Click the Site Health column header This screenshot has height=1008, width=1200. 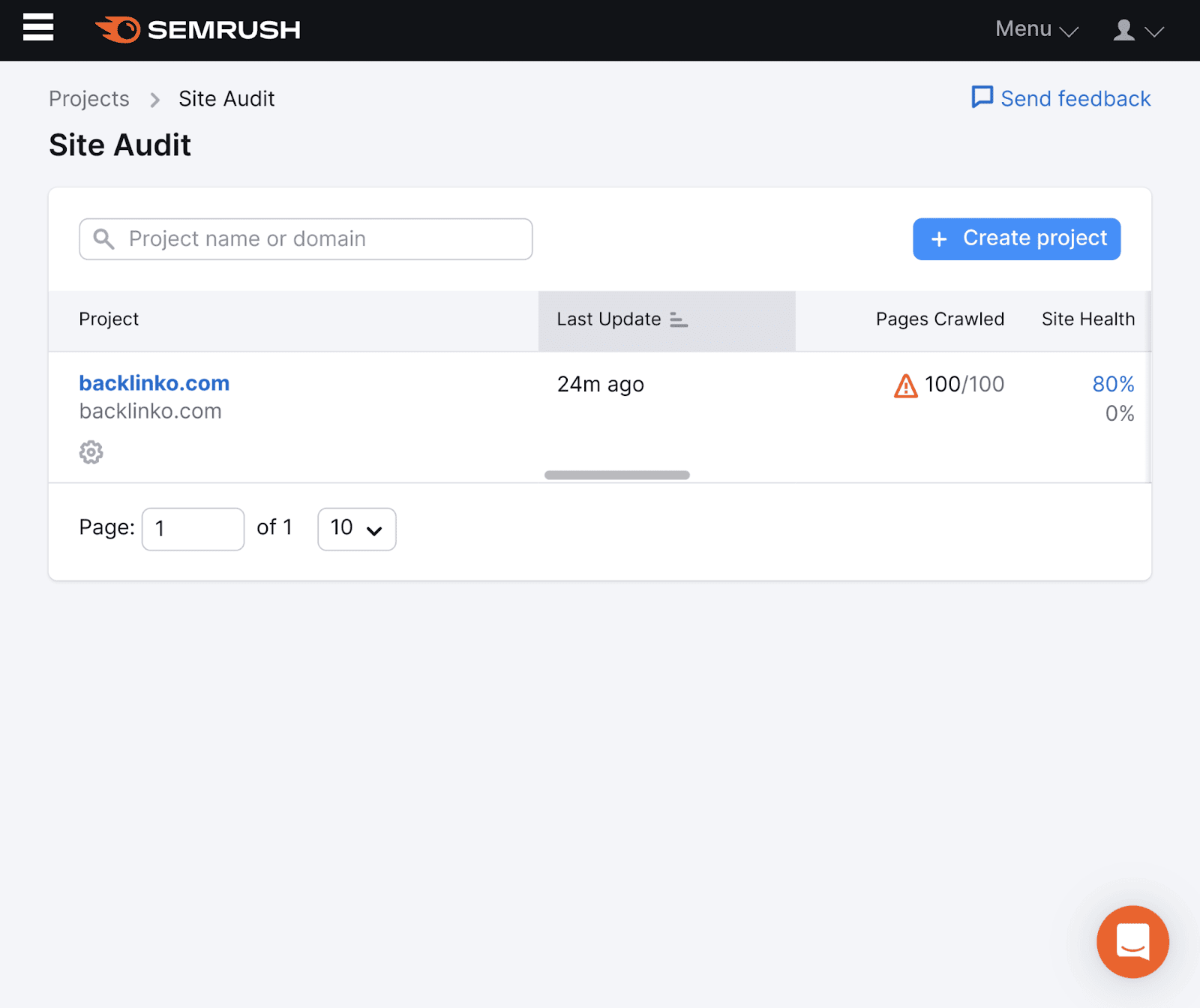1088,319
